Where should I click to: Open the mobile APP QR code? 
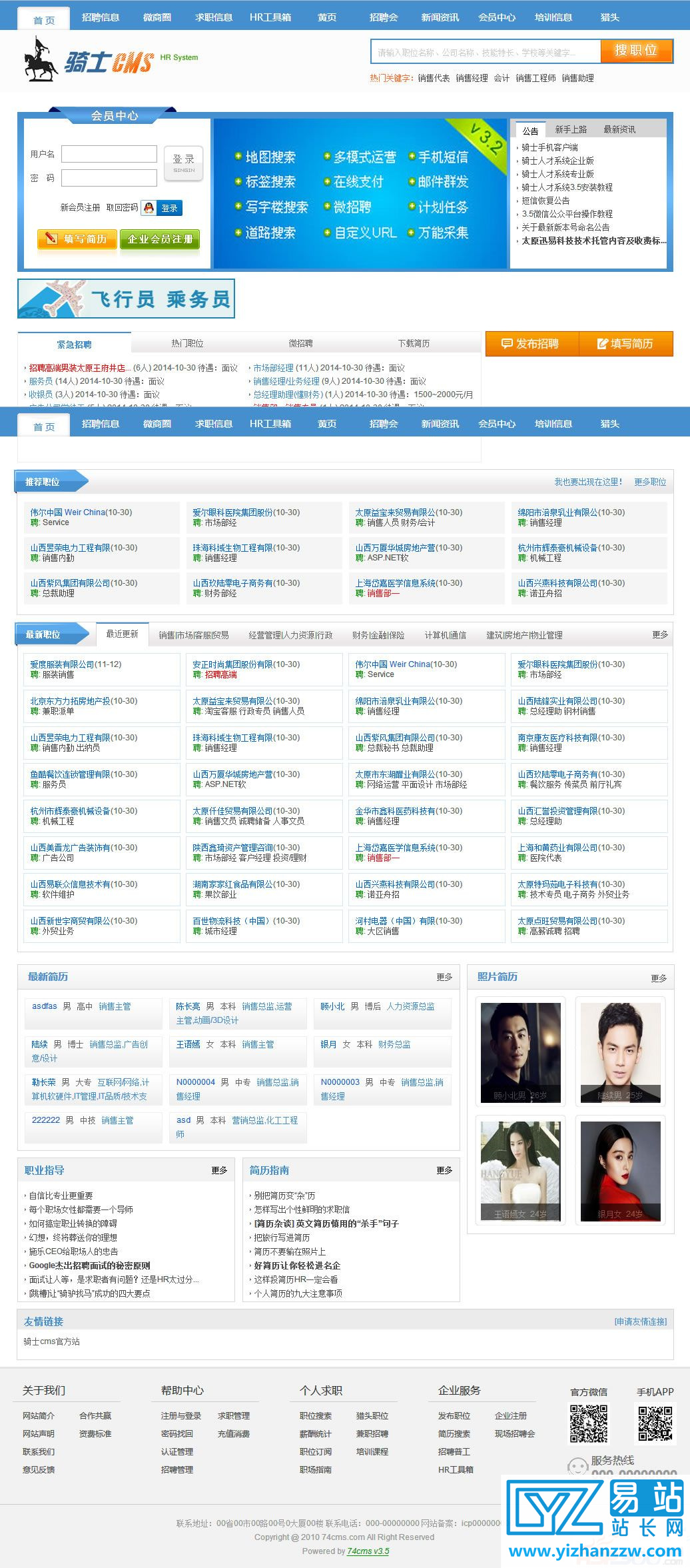655,1424
